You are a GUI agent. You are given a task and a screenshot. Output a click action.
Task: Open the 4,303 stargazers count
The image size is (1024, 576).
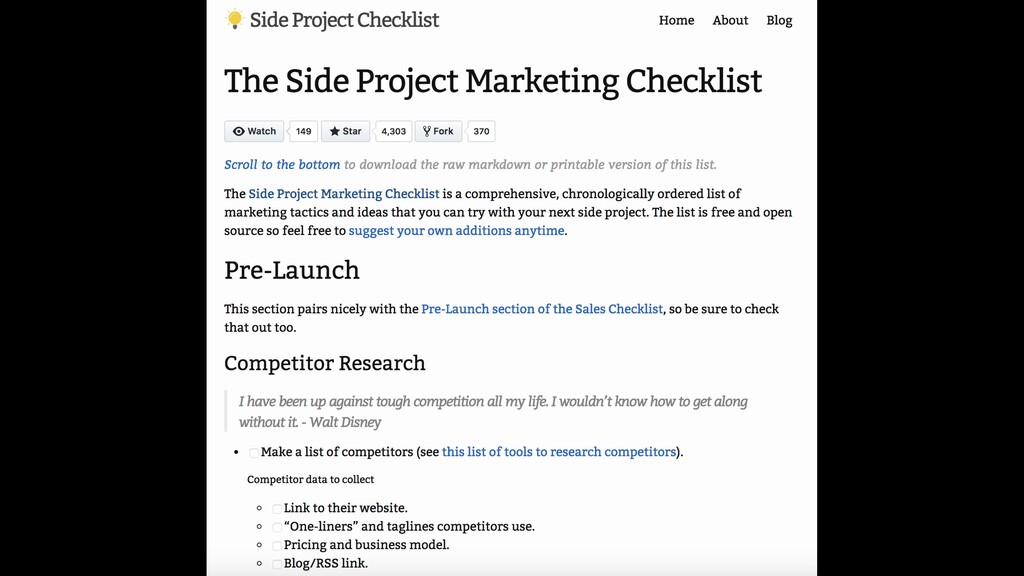click(x=394, y=131)
